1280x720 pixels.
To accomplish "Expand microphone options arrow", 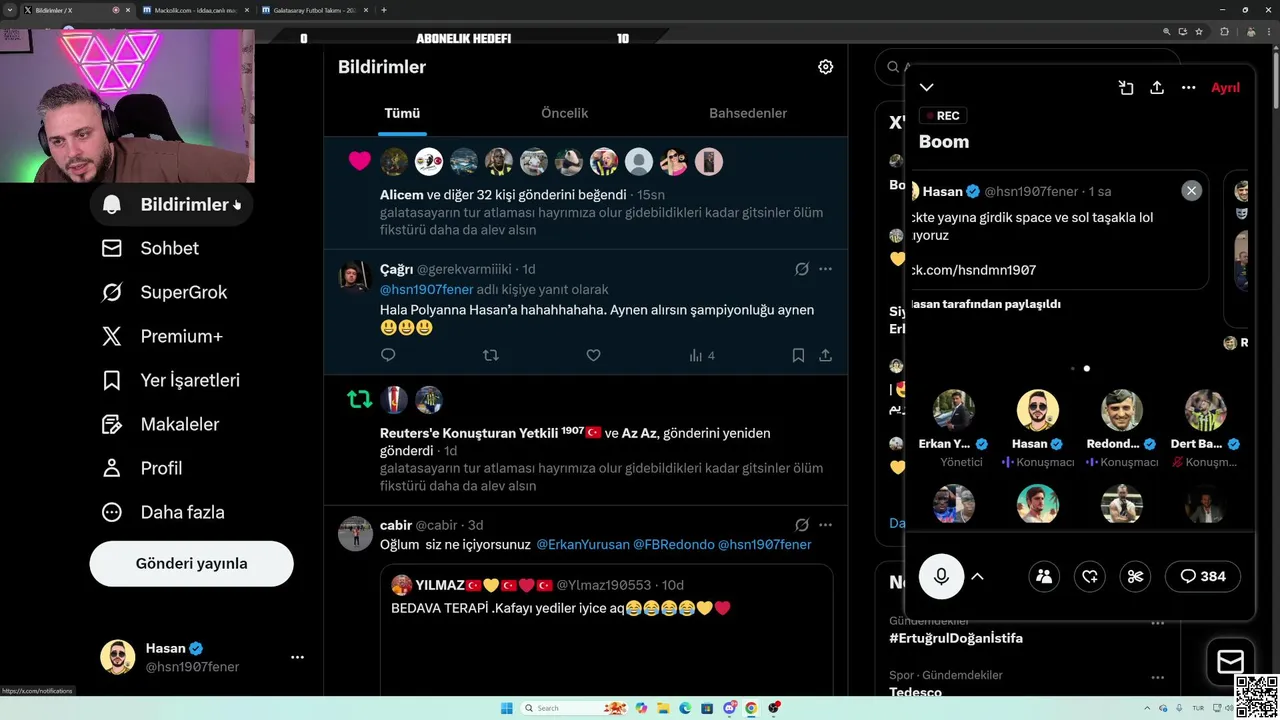I will tap(978, 576).
